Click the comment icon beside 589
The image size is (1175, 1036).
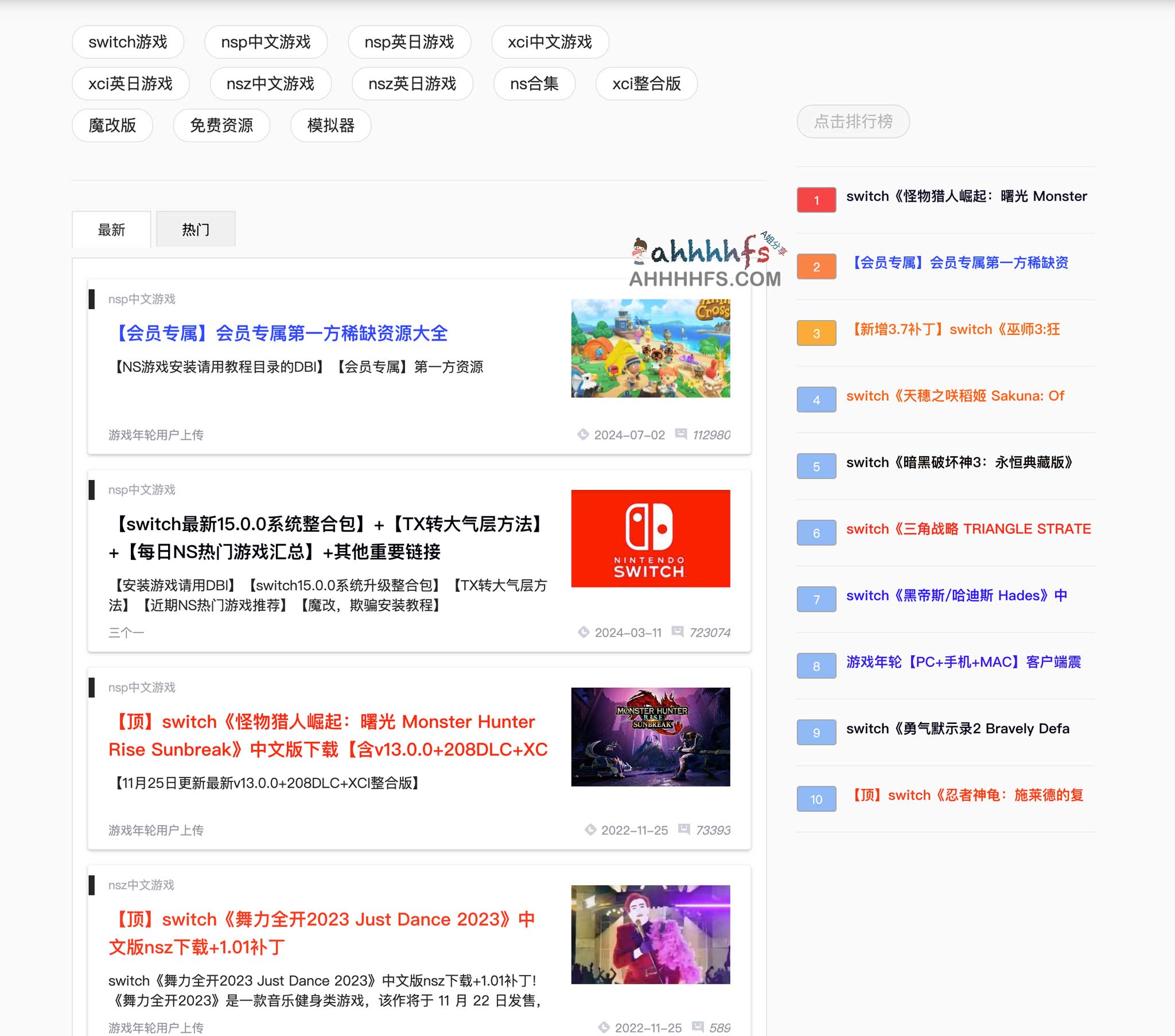pyautogui.click(x=698, y=1026)
